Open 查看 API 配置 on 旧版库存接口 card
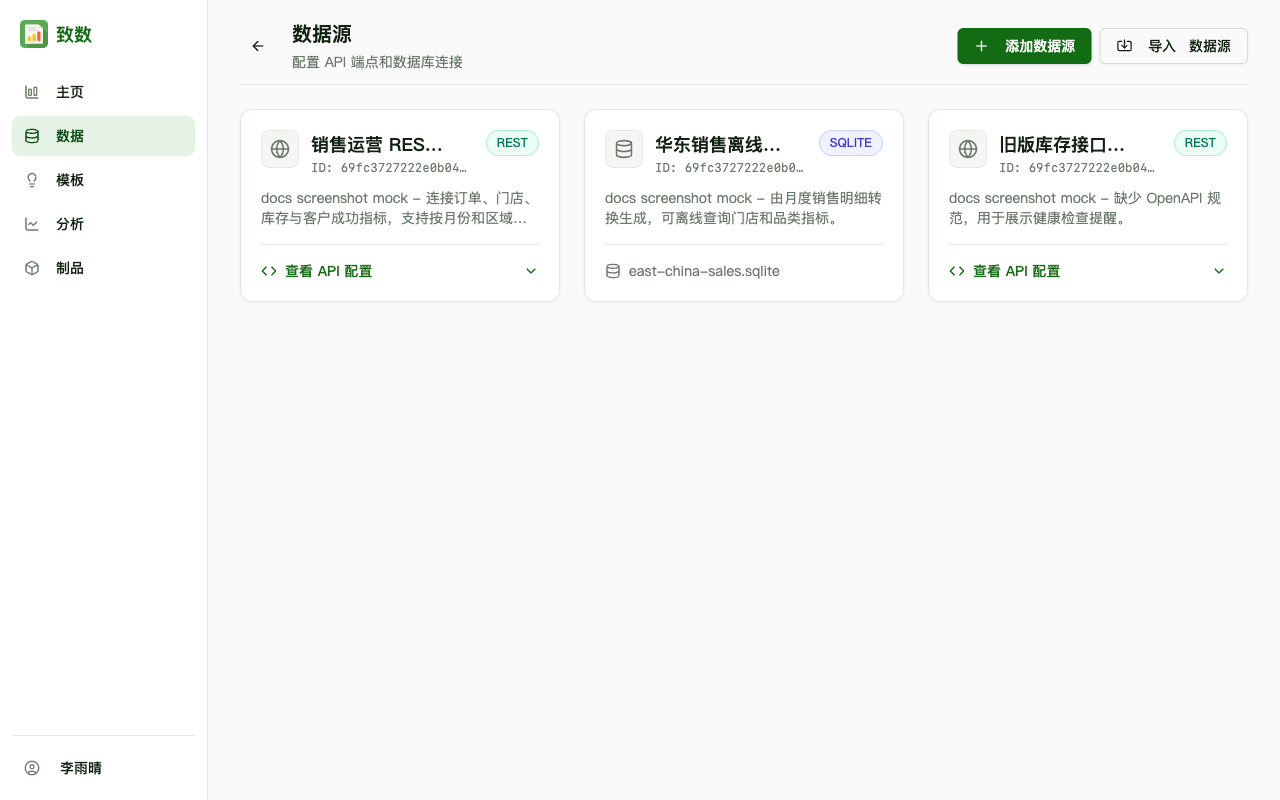 (x=1088, y=271)
